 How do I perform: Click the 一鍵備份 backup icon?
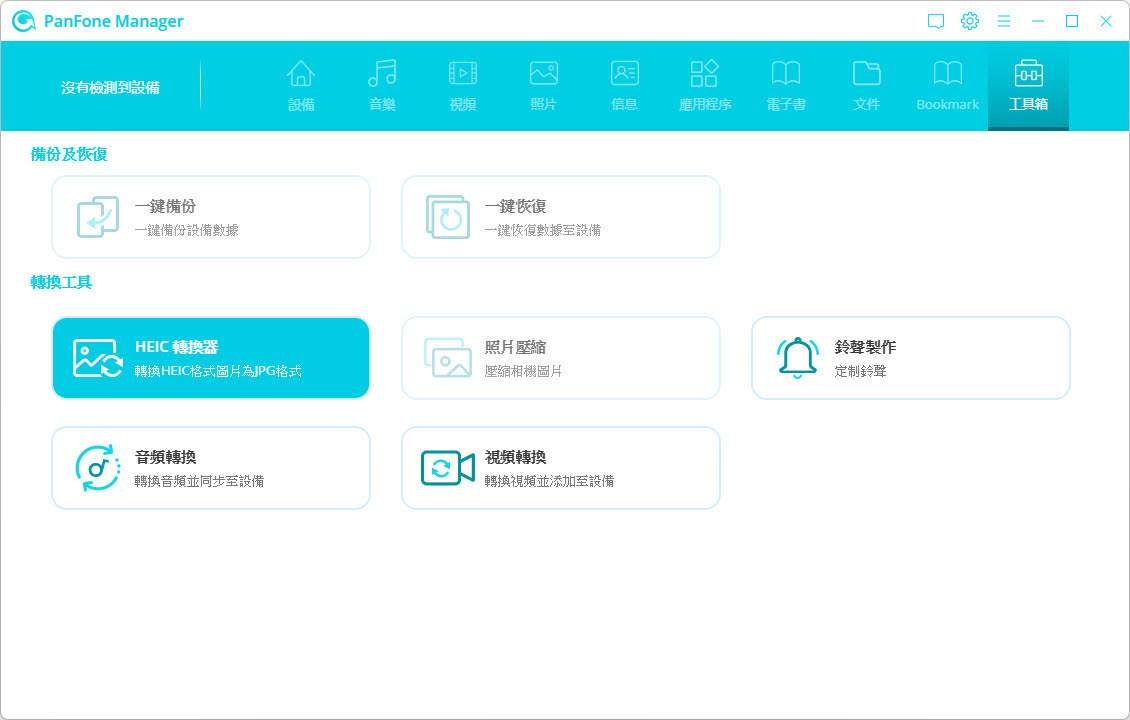(x=98, y=217)
